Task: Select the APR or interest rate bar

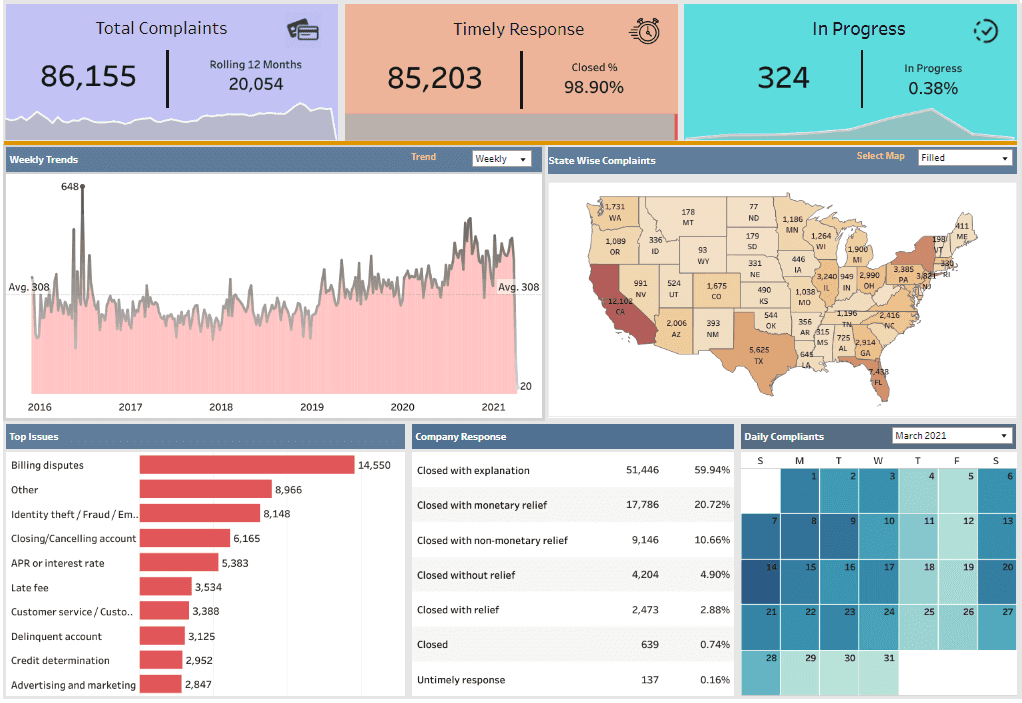Action: tap(178, 563)
